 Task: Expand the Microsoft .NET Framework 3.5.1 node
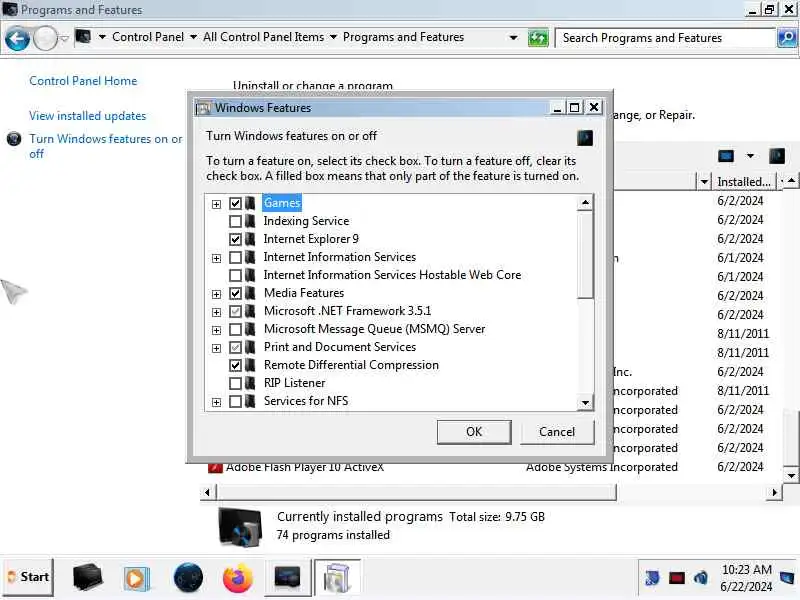216,312
